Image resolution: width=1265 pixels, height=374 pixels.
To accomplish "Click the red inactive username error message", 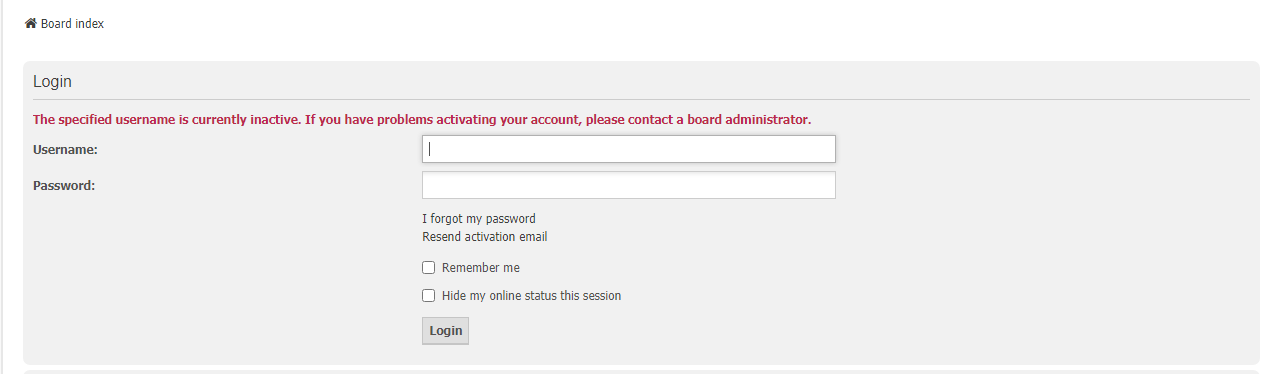I will (422, 120).
